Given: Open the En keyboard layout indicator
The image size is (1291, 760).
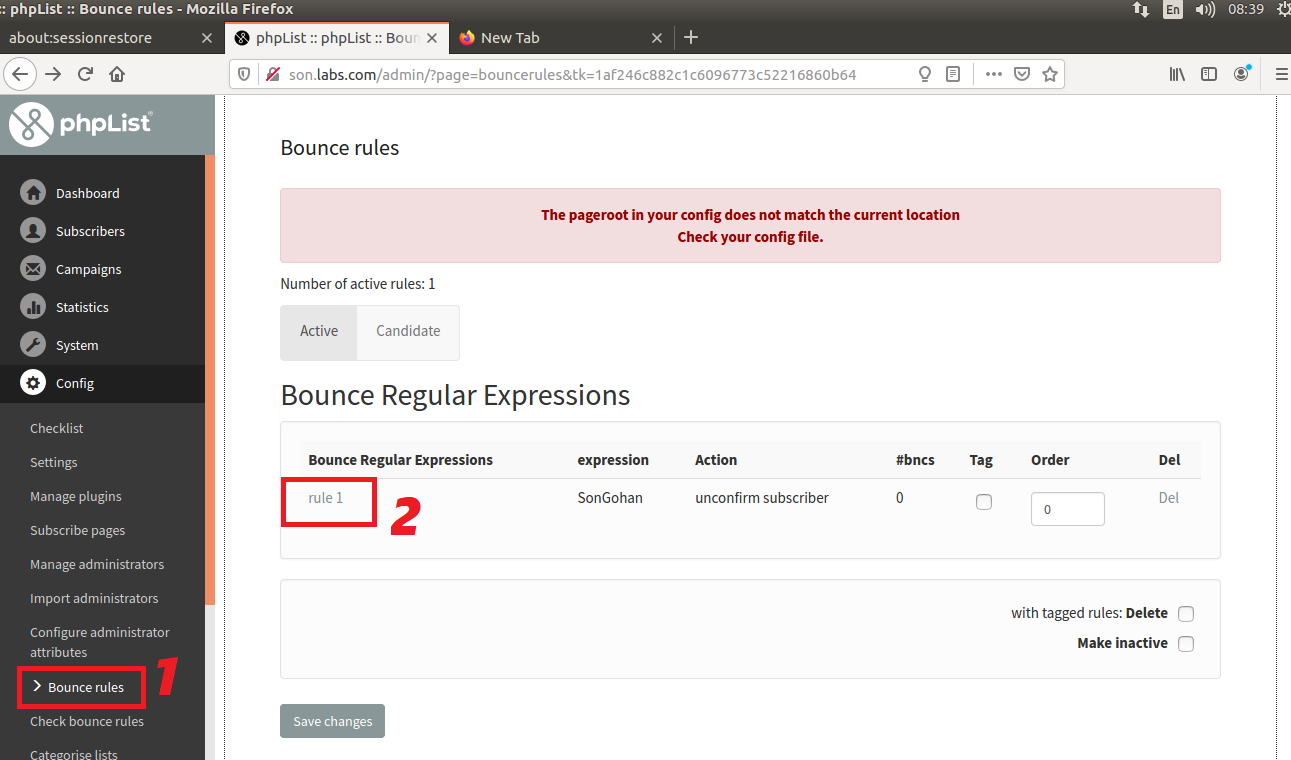Looking at the screenshot, I should 1172,10.
